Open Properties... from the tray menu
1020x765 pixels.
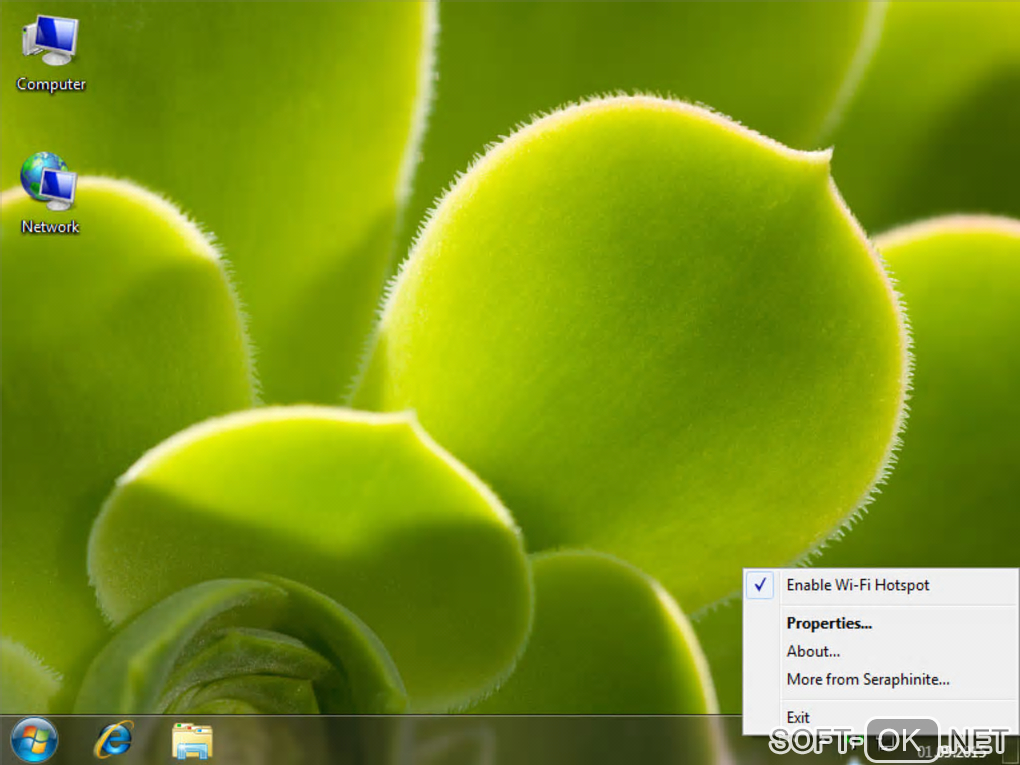coord(880,623)
